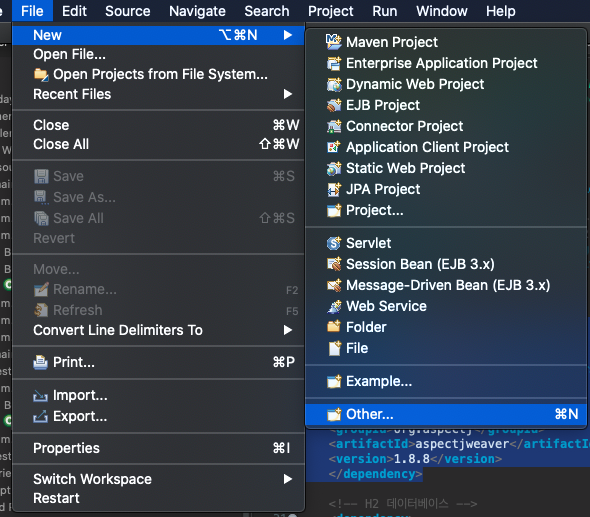The height and width of the screenshot is (517, 590).
Task: Open the Project menu
Action: pos(330,11)
